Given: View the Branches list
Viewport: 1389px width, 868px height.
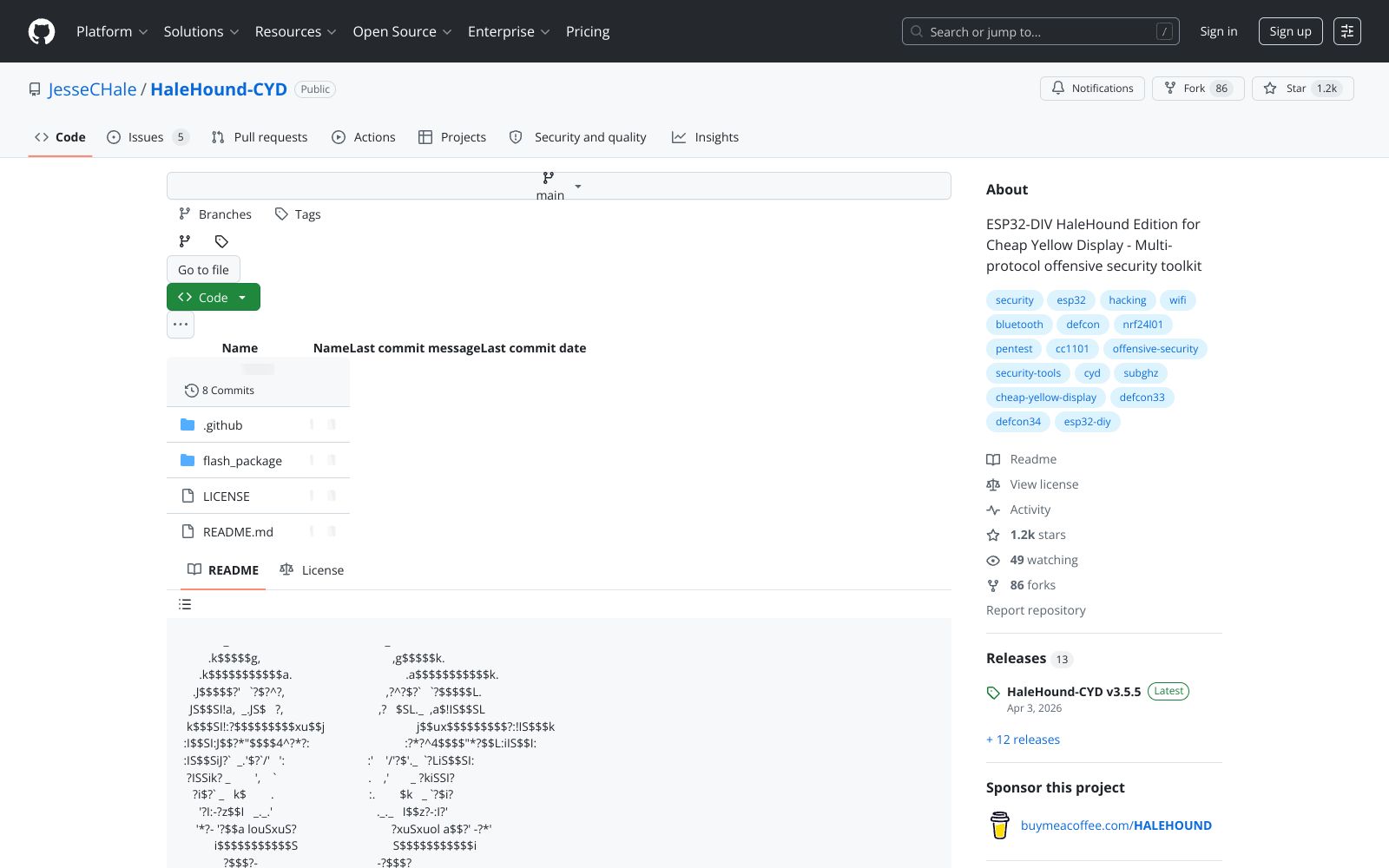Looking at the screenshot, I should point(215,214).
